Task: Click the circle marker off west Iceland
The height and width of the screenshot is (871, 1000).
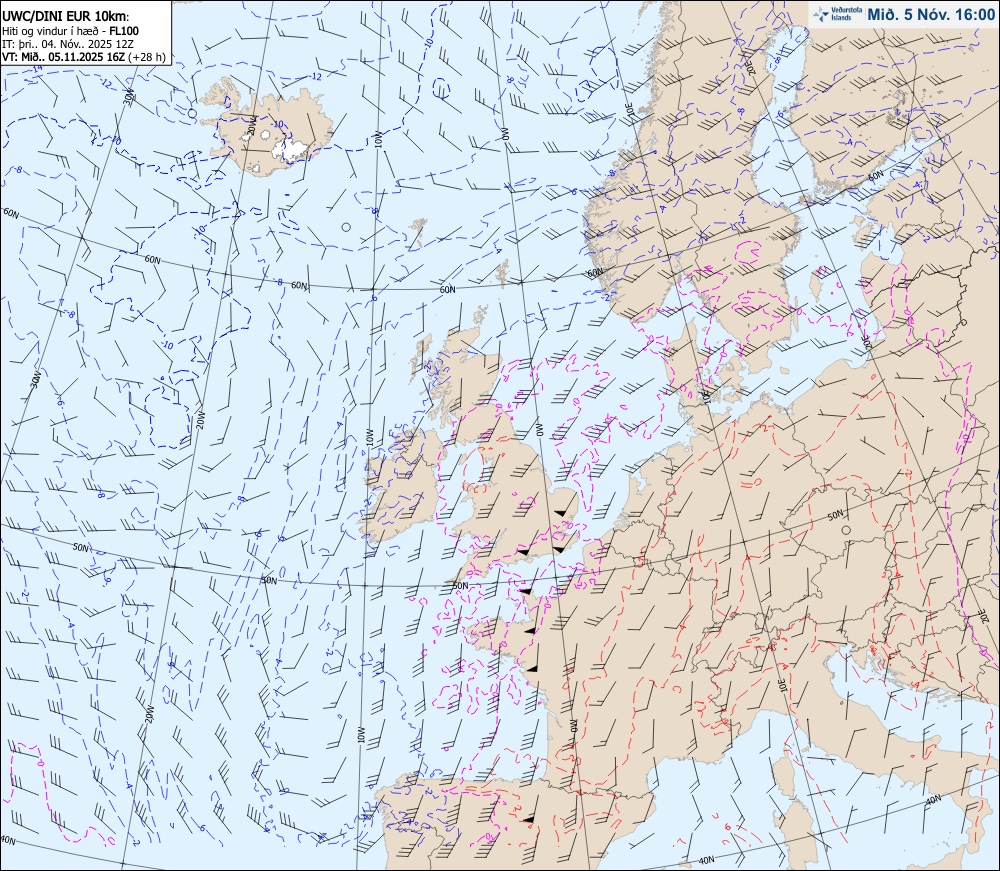Action: pyautogui.click(x=193, y=113)
